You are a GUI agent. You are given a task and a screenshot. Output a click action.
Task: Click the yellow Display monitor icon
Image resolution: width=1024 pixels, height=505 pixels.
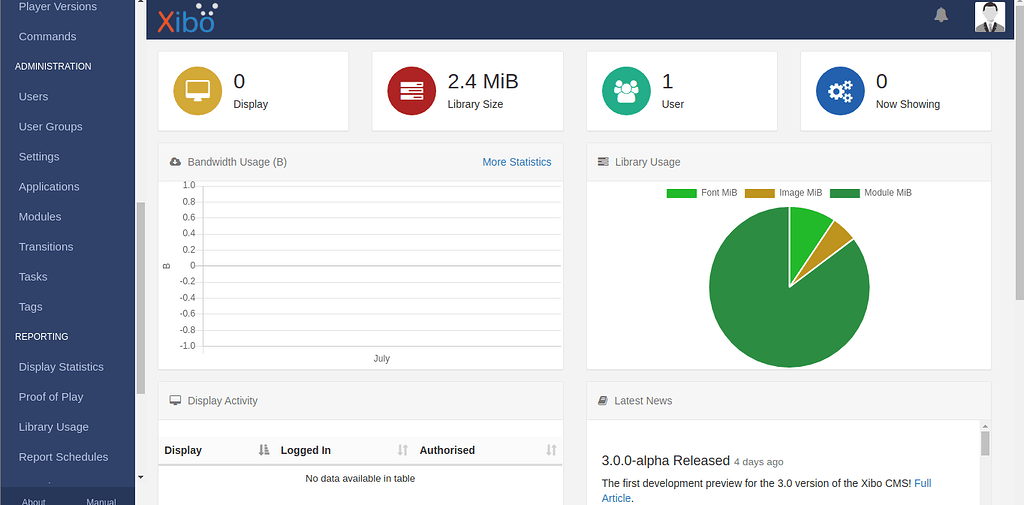point(198,91)
